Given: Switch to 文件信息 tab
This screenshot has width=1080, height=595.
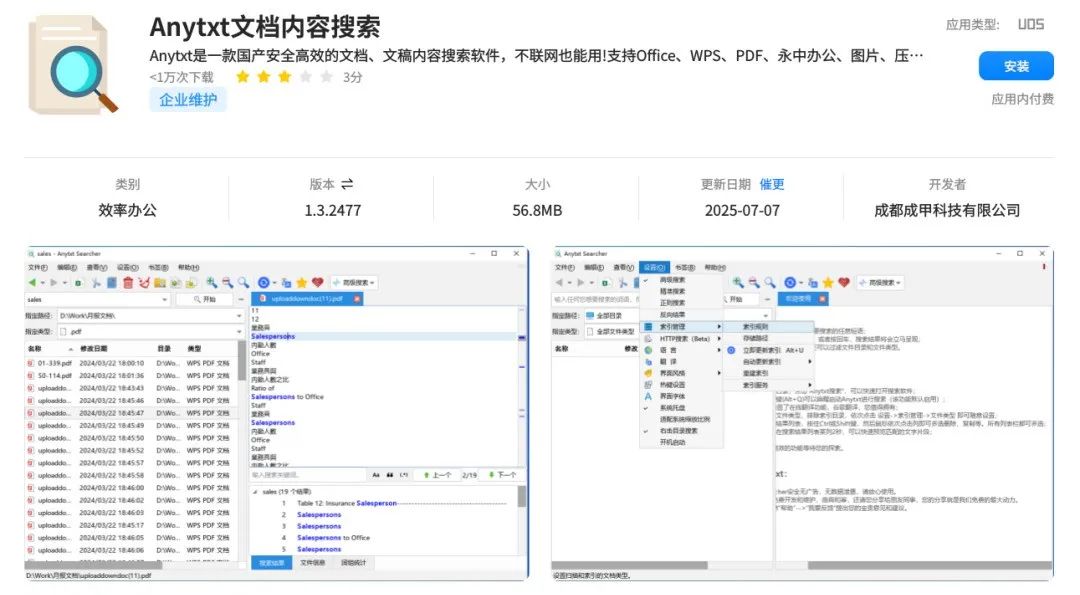Looking at the screenshot, I should tap(312, 563).
